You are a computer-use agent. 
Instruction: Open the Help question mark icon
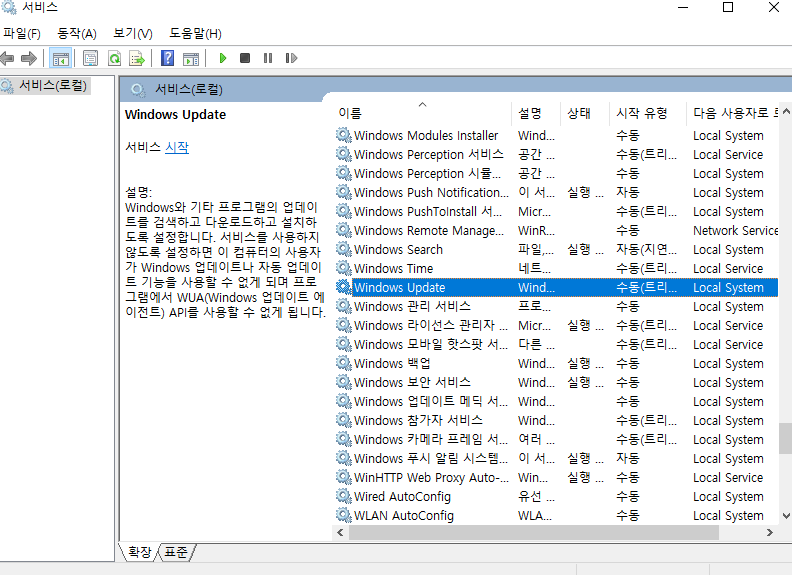click(x=167, y=59)
